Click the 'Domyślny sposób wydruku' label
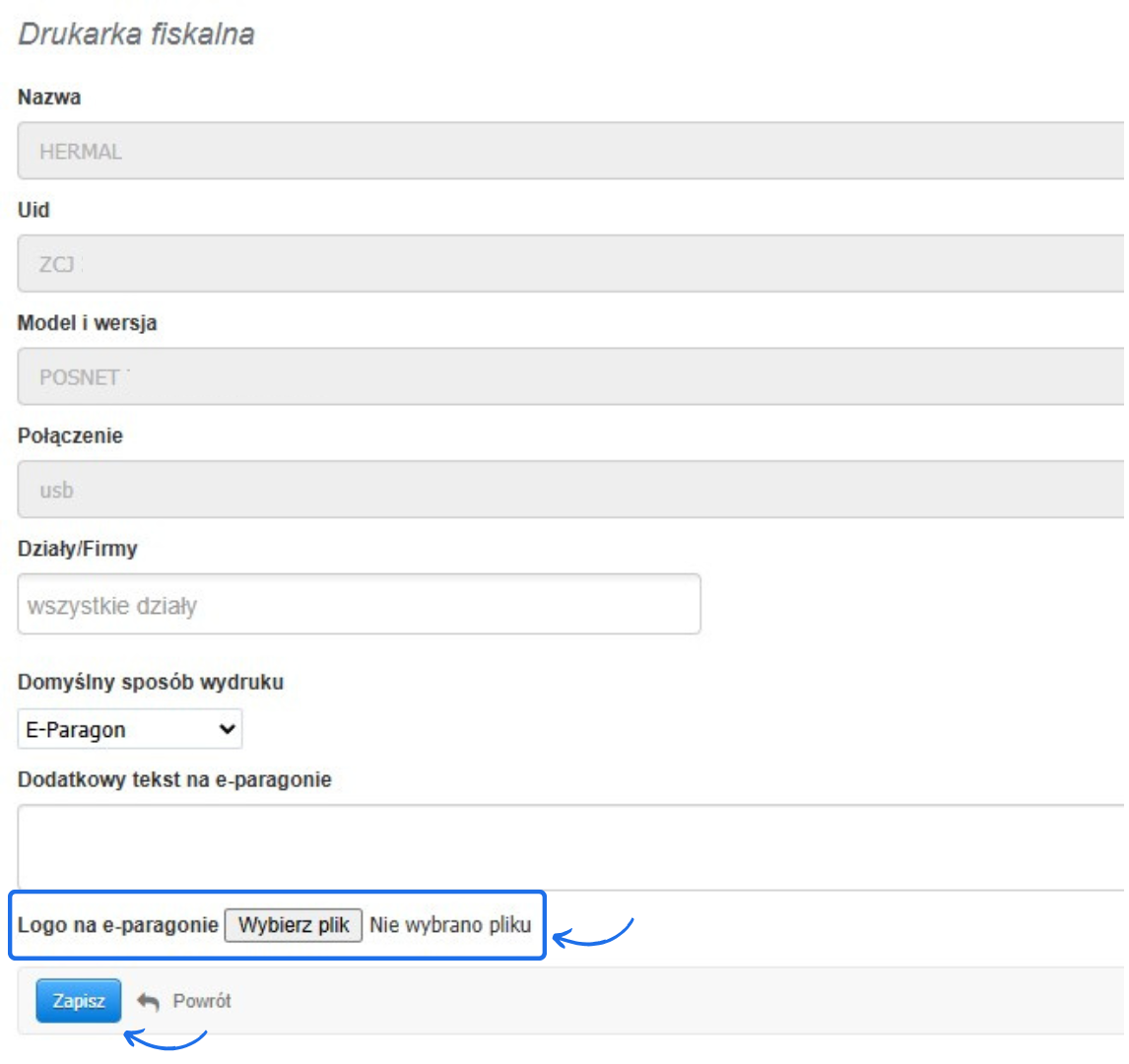 pyautogui.click(x=151, y=682)
